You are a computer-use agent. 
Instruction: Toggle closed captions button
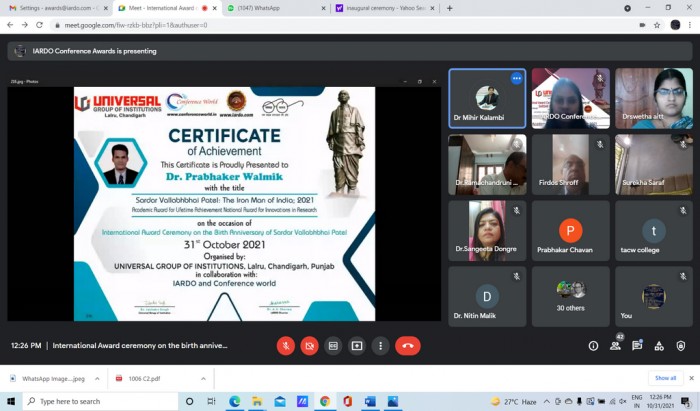(333, 345)
